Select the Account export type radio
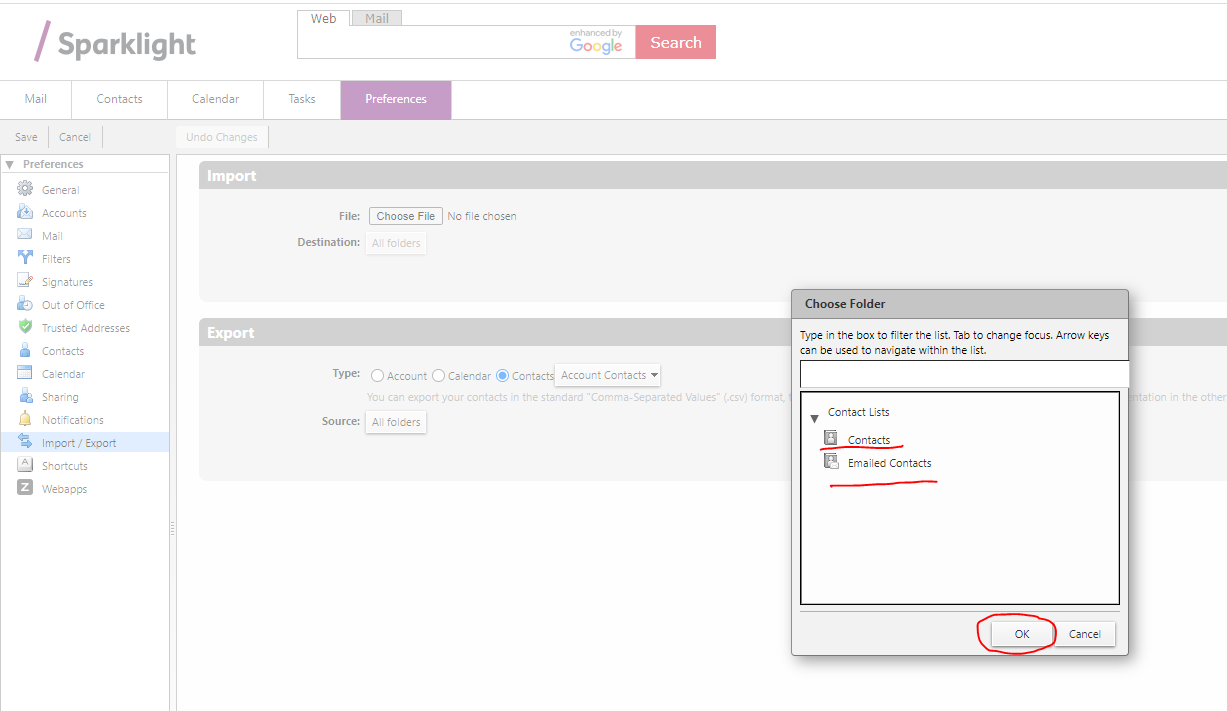Viewport: 1227px width, 711px height. [377, 376]
